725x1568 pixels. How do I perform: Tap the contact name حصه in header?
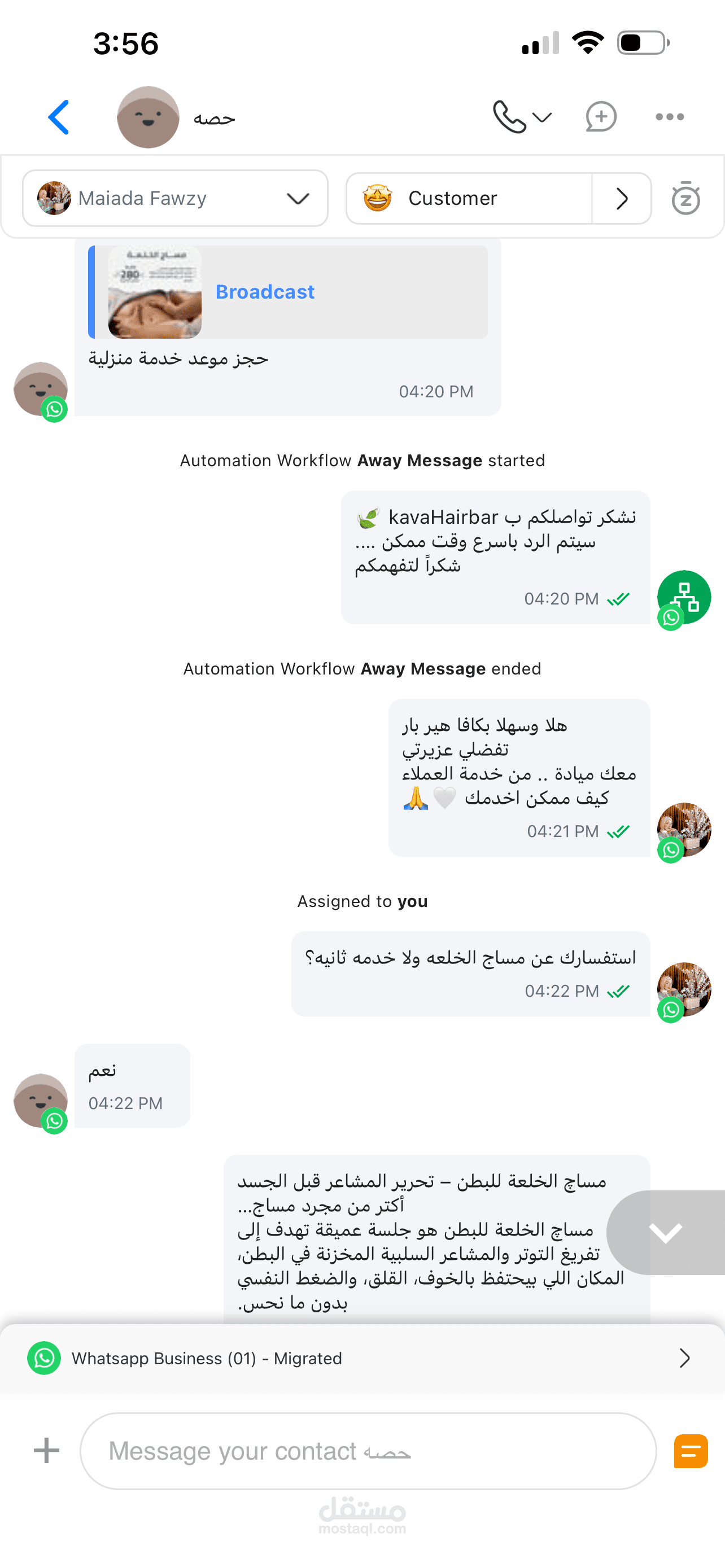click(214, 118)
